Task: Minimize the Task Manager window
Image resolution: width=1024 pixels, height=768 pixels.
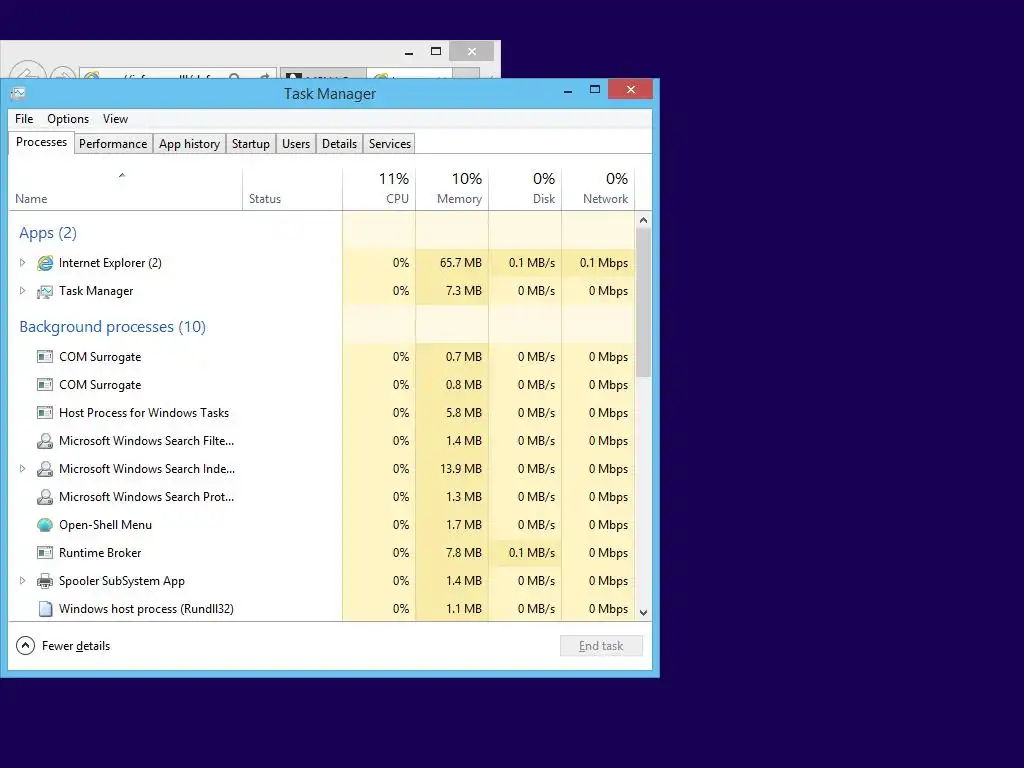Action: [568, 91]
